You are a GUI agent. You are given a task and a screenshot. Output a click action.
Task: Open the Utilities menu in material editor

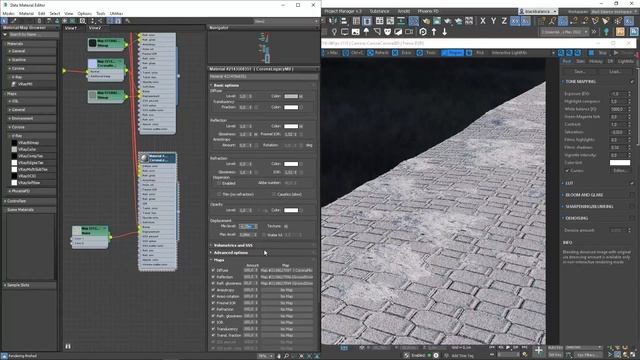[x=116, y=13]
